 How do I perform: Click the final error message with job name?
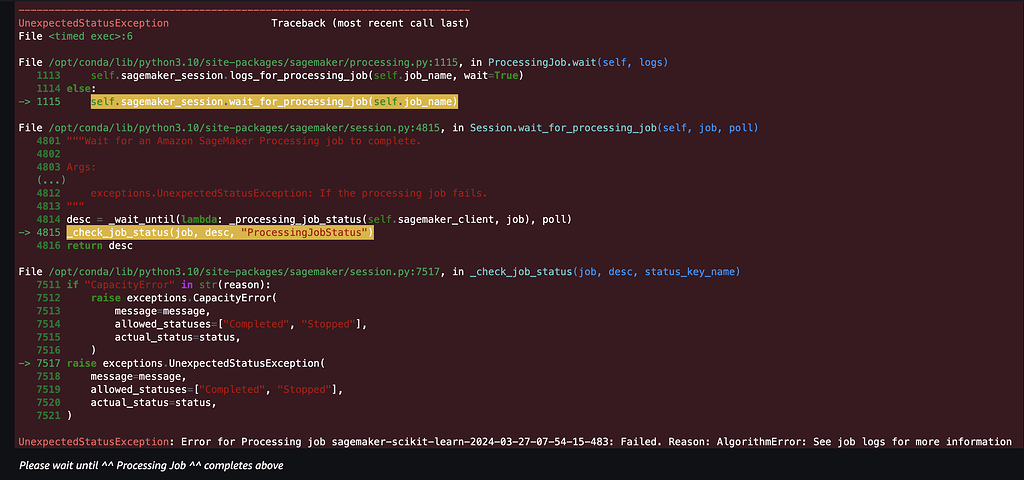[515, 441]
